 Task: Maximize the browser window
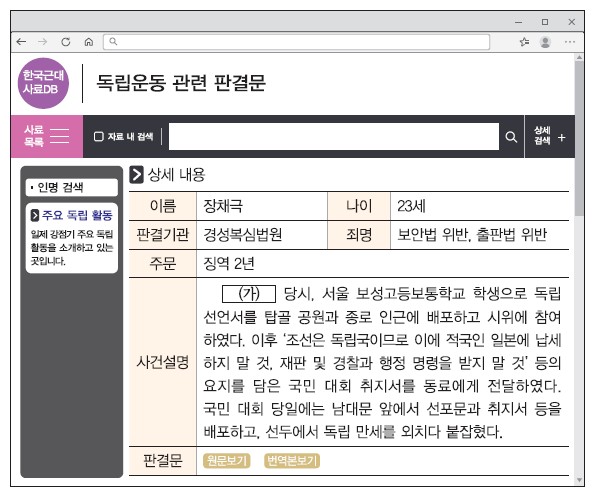pyautogui.click(x=545, y=22)
